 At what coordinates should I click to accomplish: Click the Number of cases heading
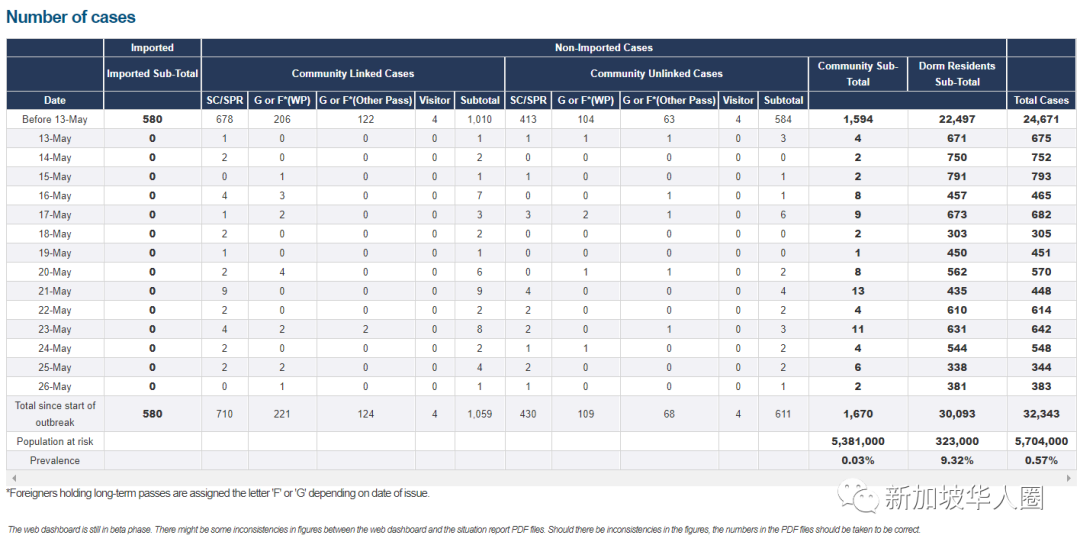click(71, 17)
